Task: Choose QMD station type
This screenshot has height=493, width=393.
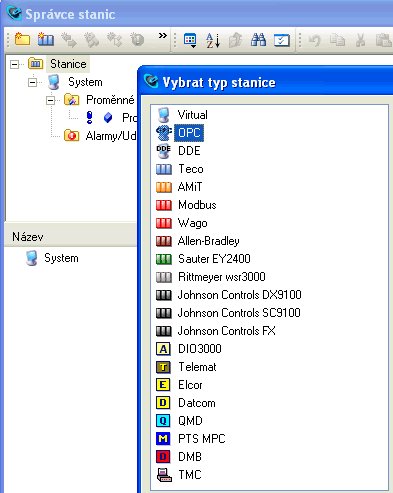Action: (190, 421)
